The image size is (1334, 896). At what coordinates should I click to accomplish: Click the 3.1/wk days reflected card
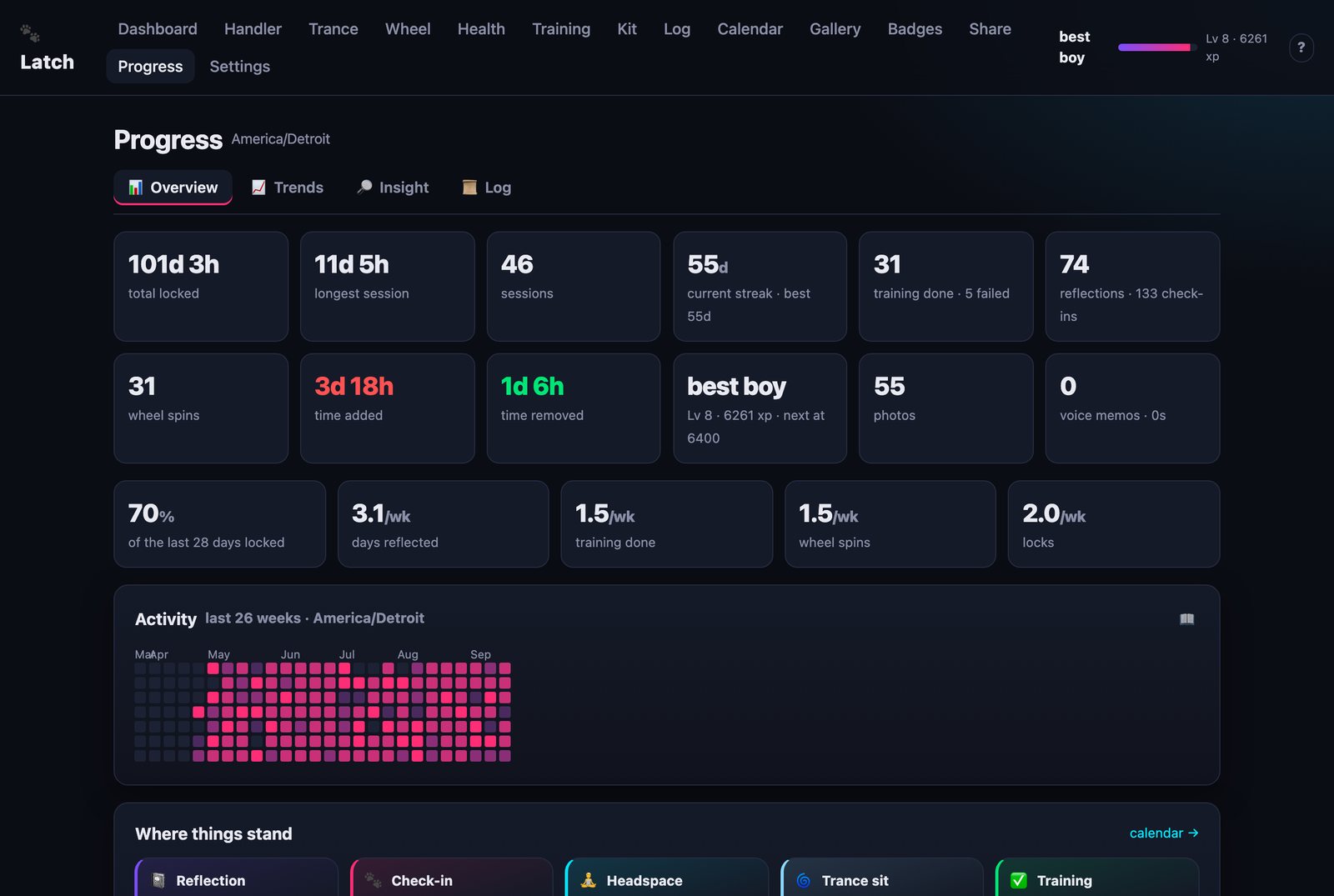coord(444,524)
